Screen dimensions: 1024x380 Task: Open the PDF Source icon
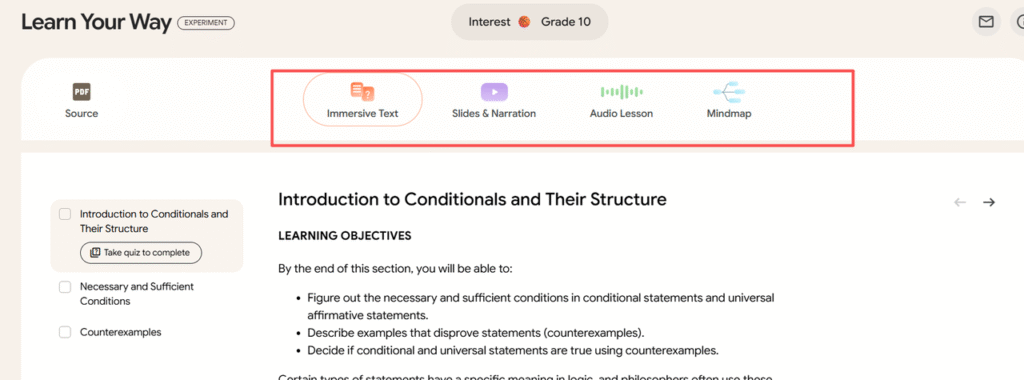click(x=82, y=92)
